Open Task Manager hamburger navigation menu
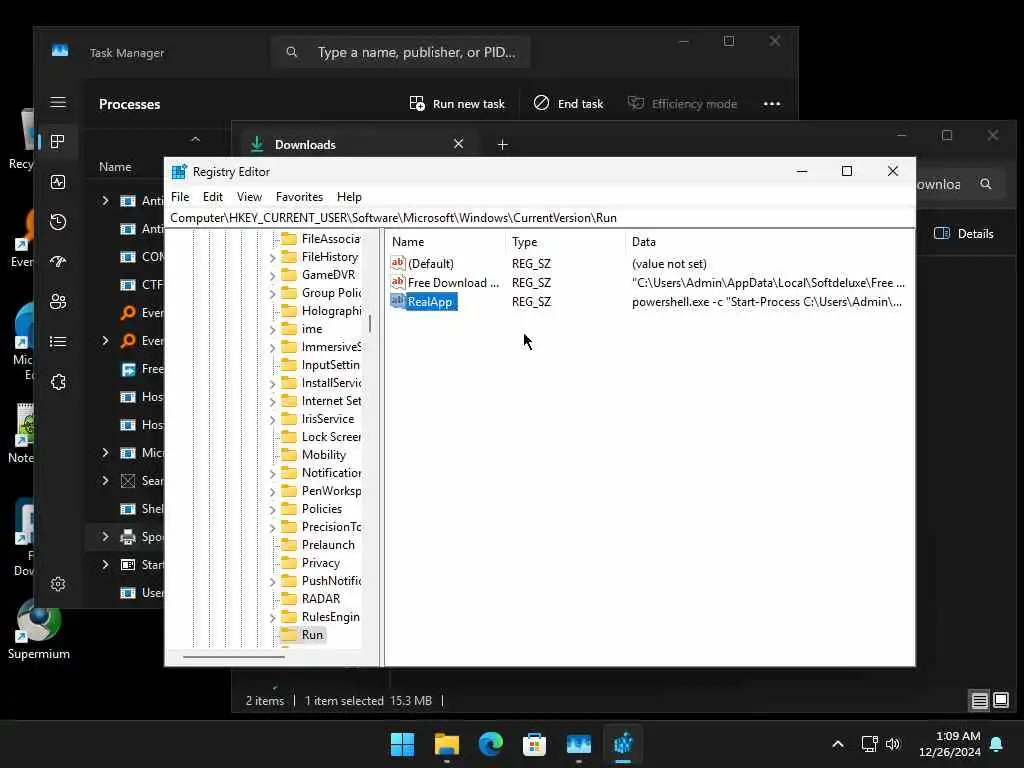1024x768 pixels. [58, 103]
